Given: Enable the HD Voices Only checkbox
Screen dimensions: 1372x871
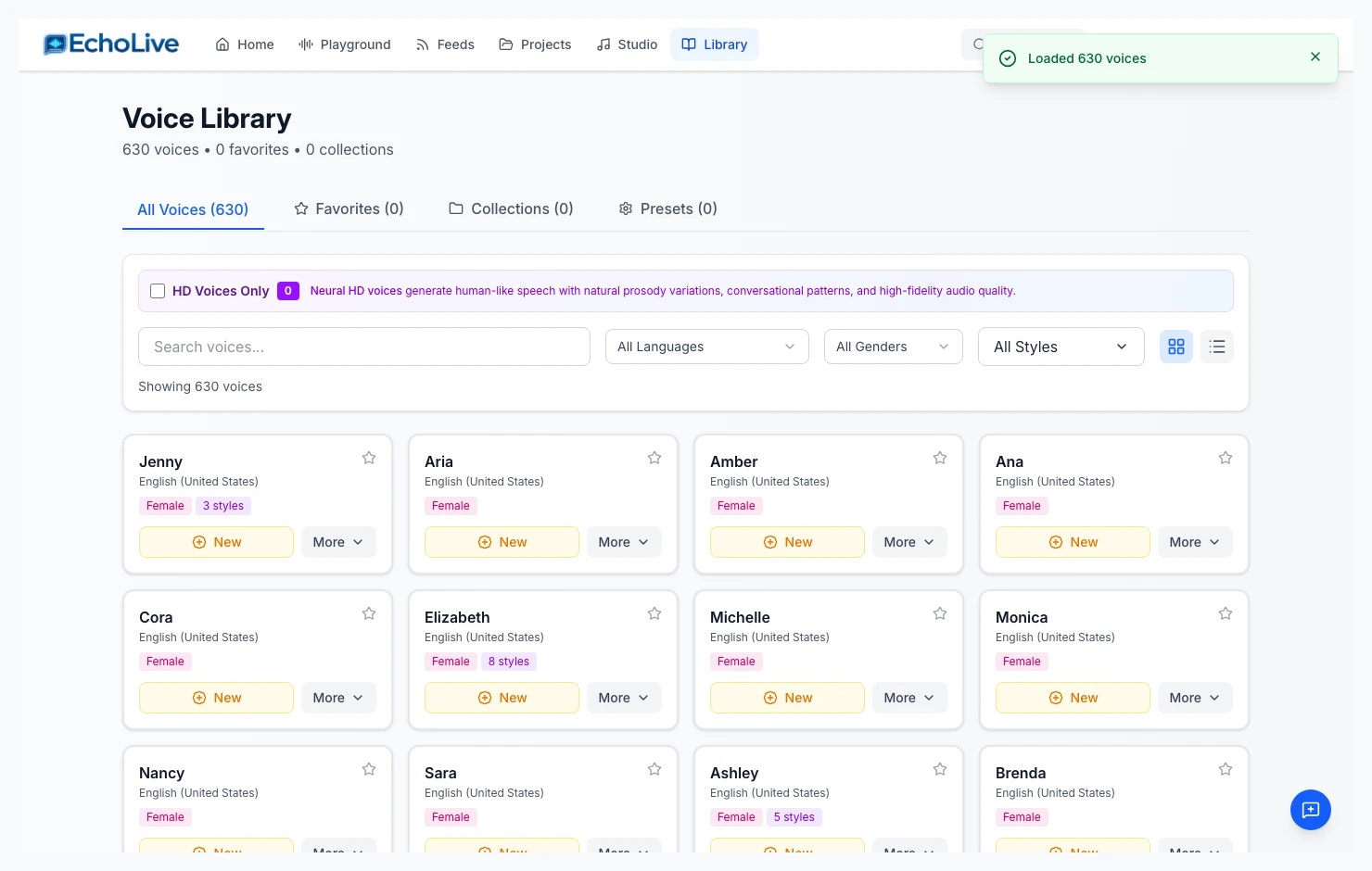Looking at the screenshot, I should [x=158, y=290].
